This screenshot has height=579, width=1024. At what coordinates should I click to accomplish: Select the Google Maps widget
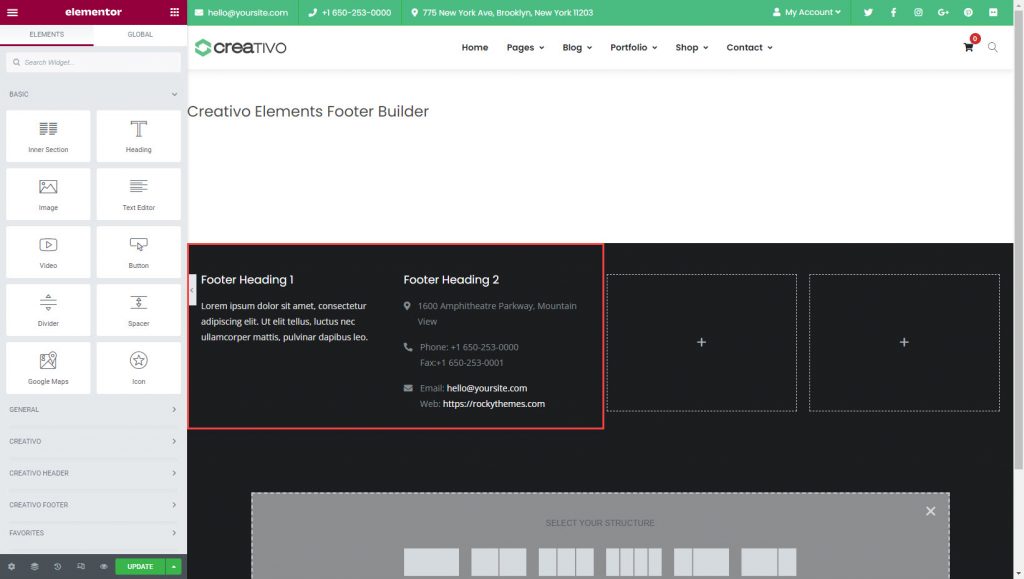(48, 368)
